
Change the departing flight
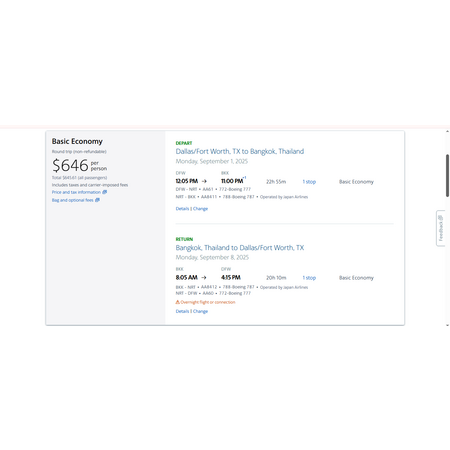[x=200, y=209]
